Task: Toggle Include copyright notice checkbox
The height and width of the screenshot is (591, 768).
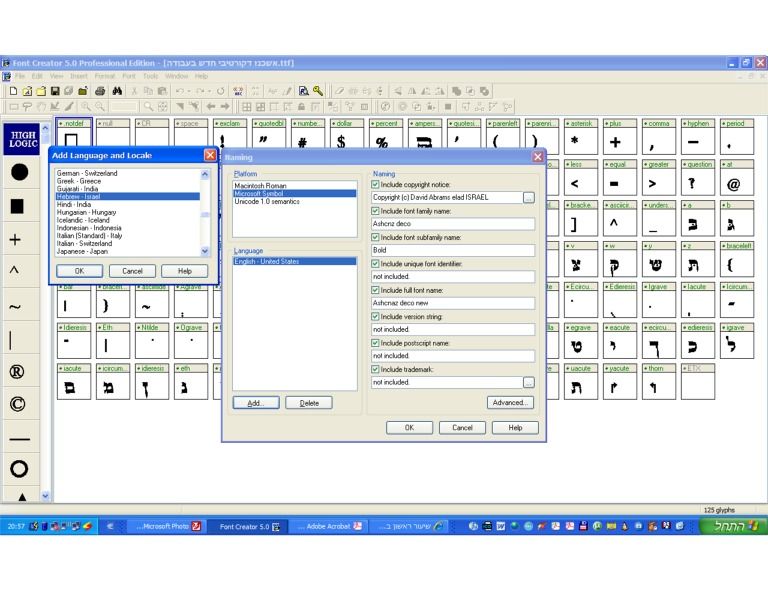Action: [375, 185]
